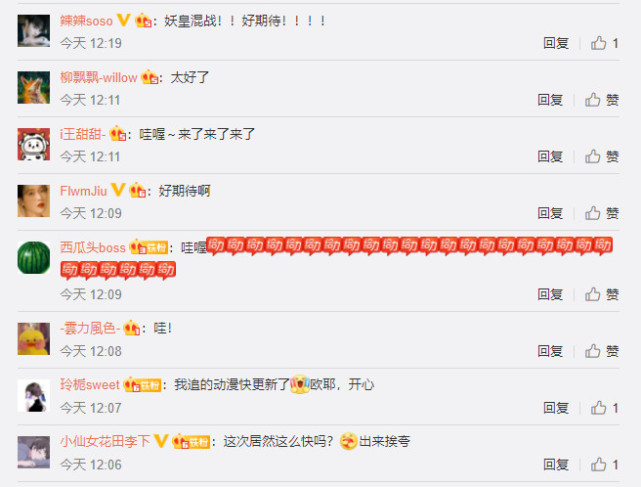Open the yellow duck avatar thumbnail

coord(34,339)
